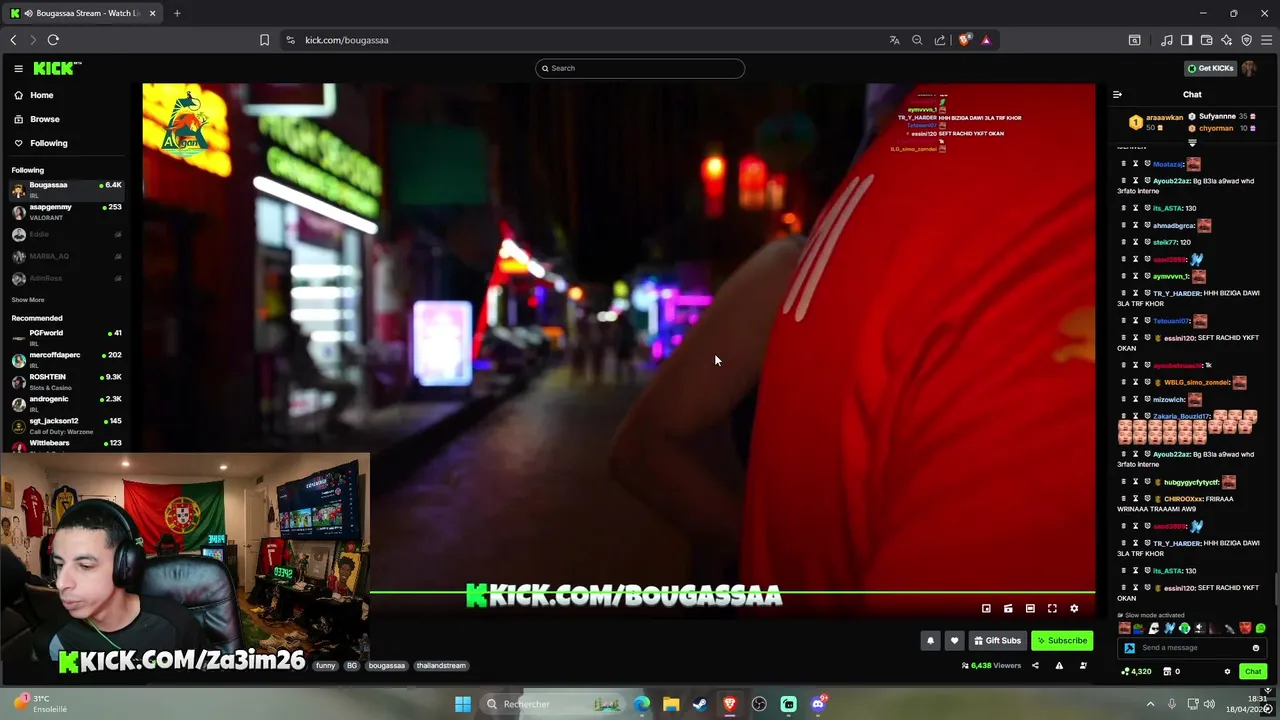Screen dimensions: 1280x720
Task: Collapse the chat panel arrow icon
Action: (1117, 95)
